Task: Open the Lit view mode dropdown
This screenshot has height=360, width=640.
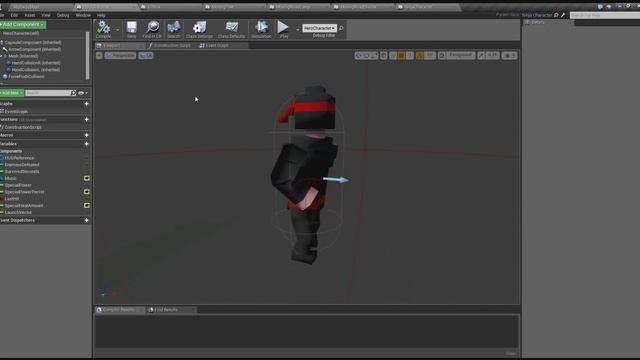Action: coord(146,56)
